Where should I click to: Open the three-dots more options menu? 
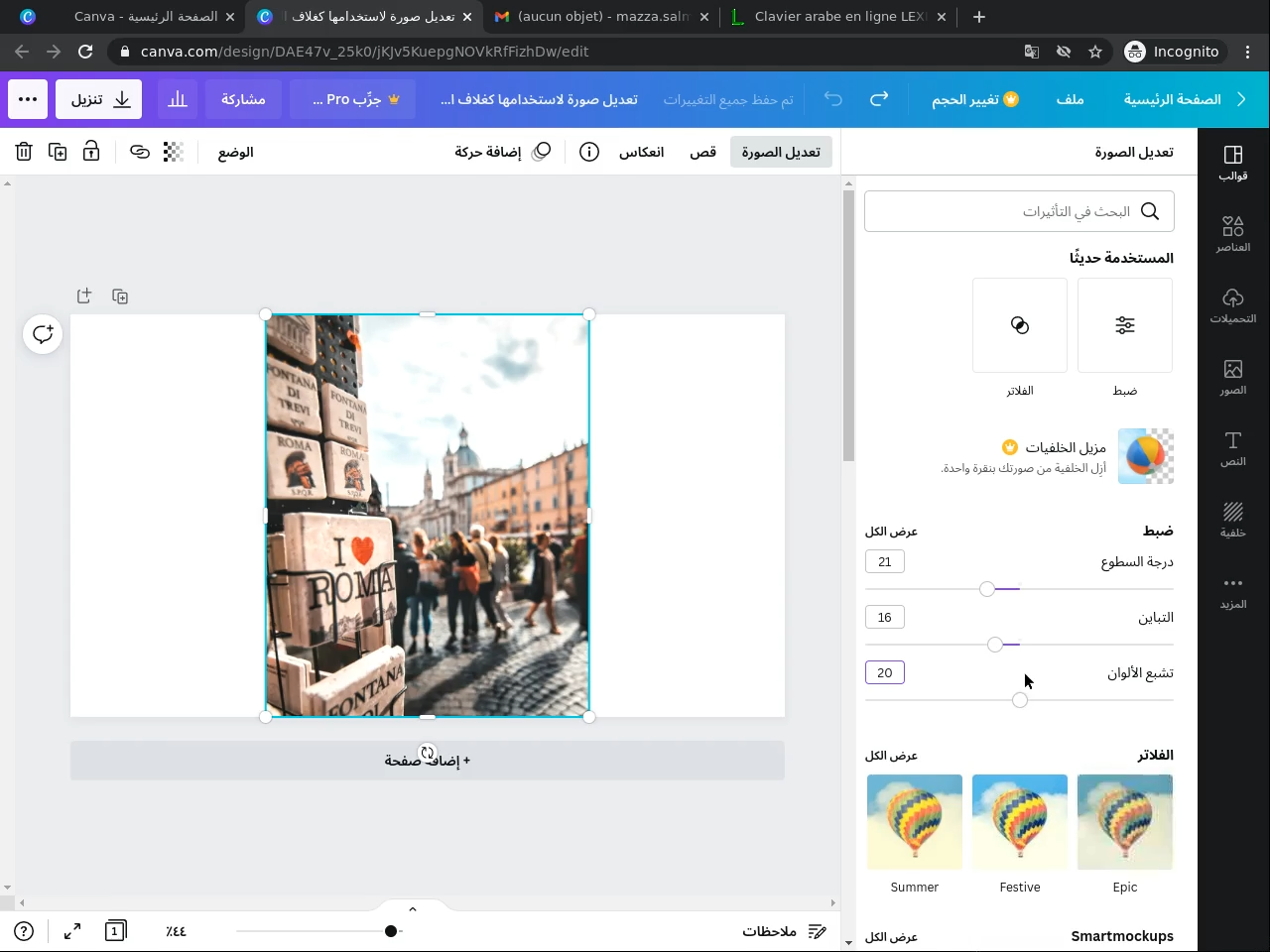[28, 99]
